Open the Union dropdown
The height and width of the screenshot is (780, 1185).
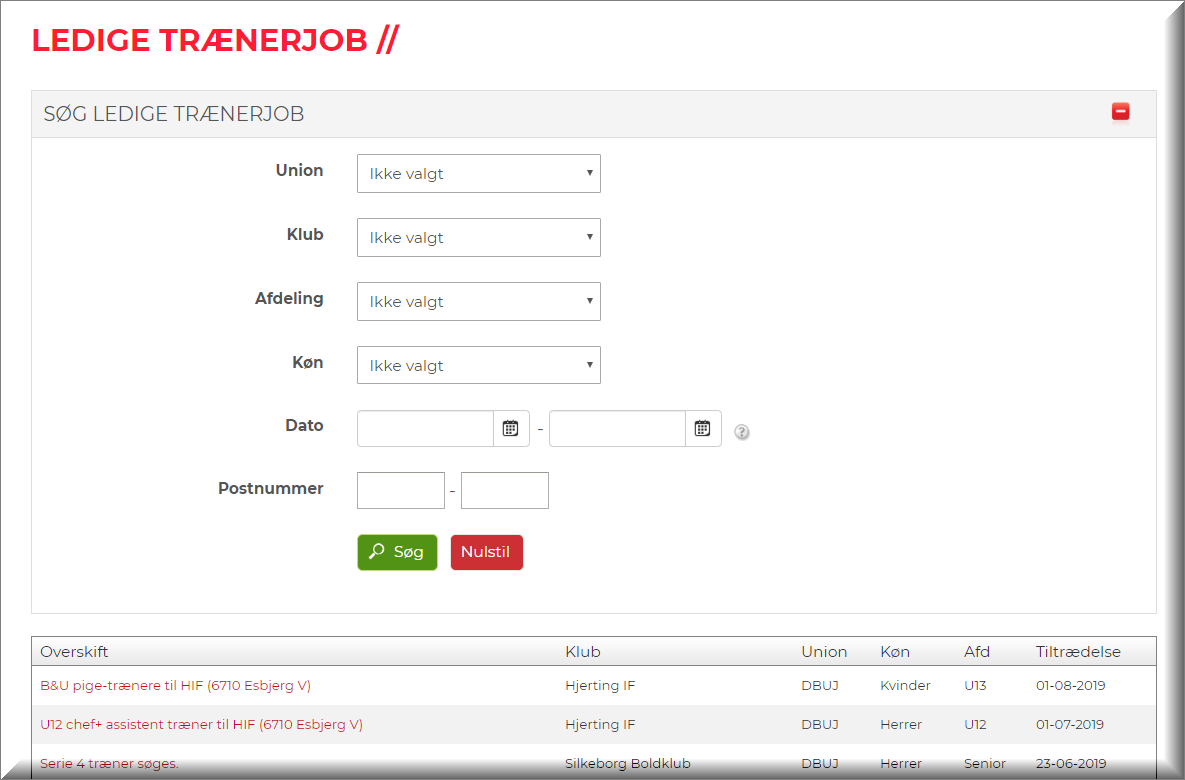coord(478,173)
